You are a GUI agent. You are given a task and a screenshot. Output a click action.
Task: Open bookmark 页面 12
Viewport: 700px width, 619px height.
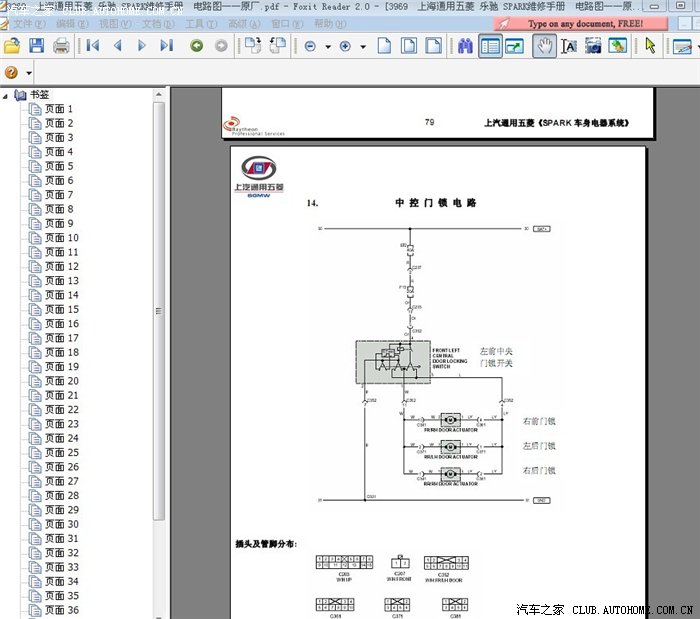click(61, 266)
